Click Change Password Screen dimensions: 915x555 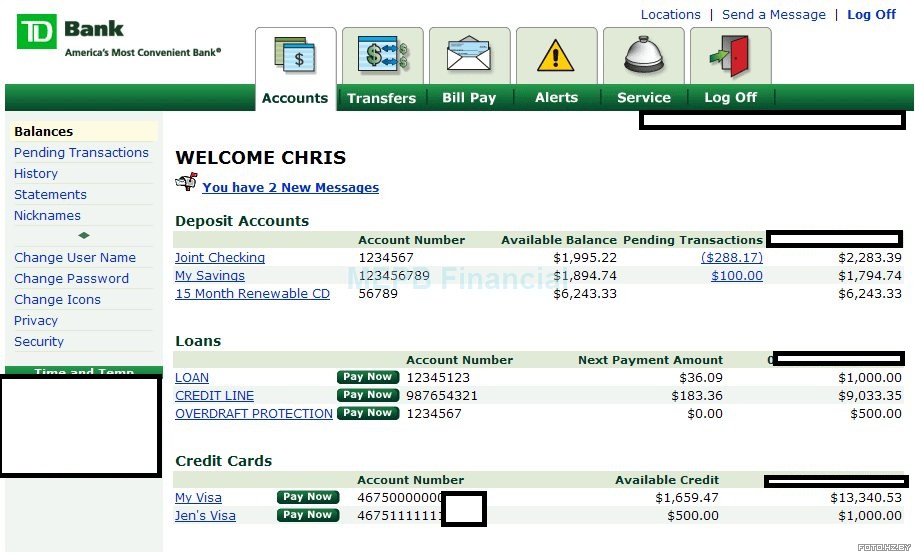point(71,278)
